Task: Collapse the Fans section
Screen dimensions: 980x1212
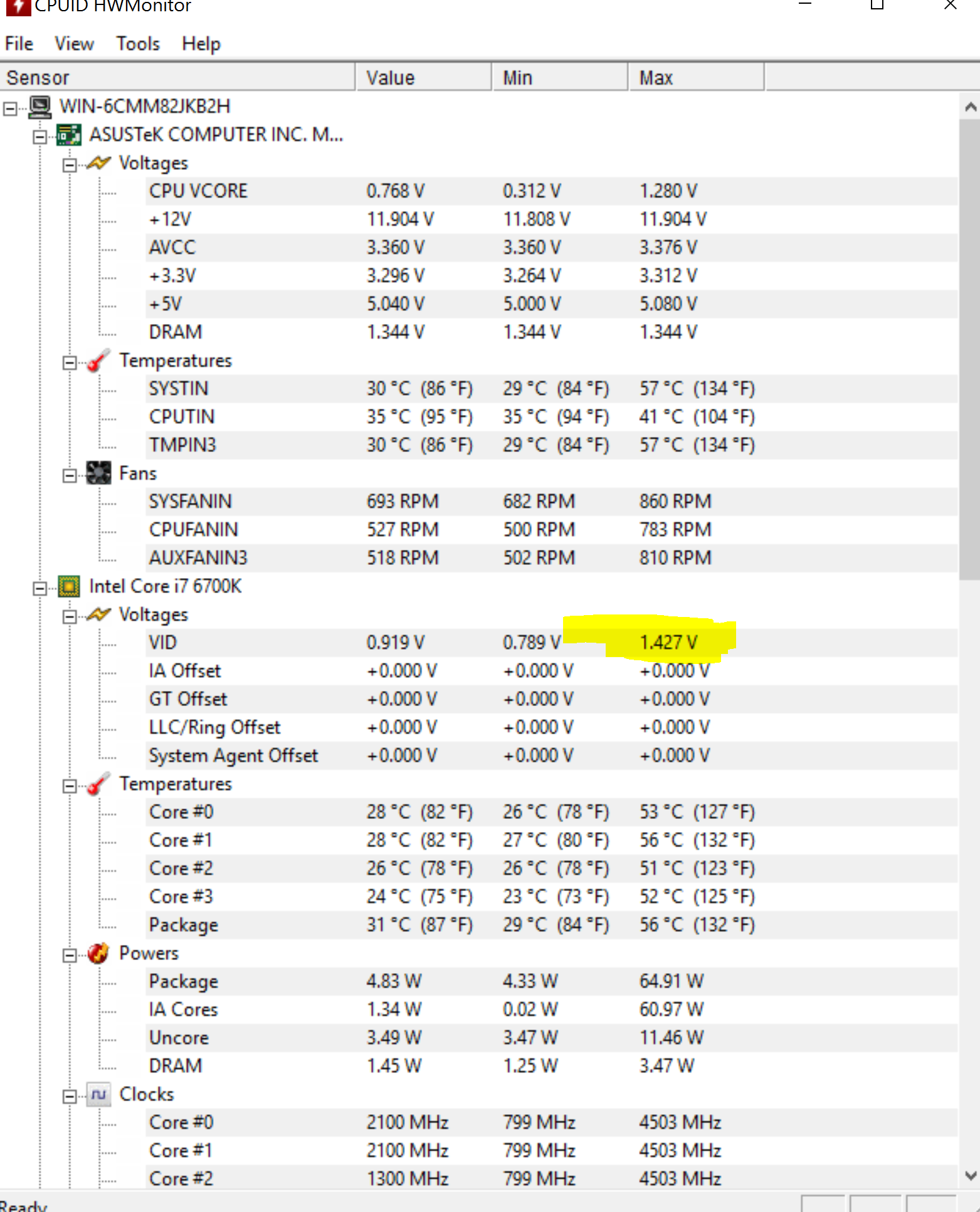Action: [x=70, y=475]
